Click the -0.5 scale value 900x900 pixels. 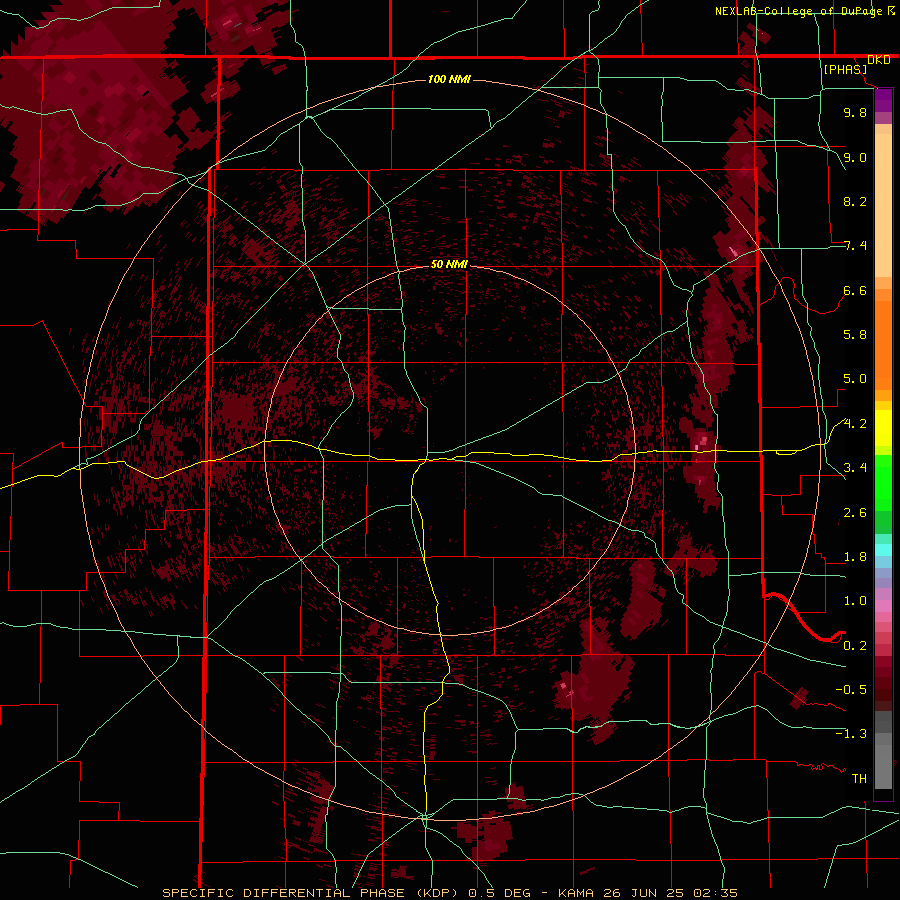pos(851,690)
